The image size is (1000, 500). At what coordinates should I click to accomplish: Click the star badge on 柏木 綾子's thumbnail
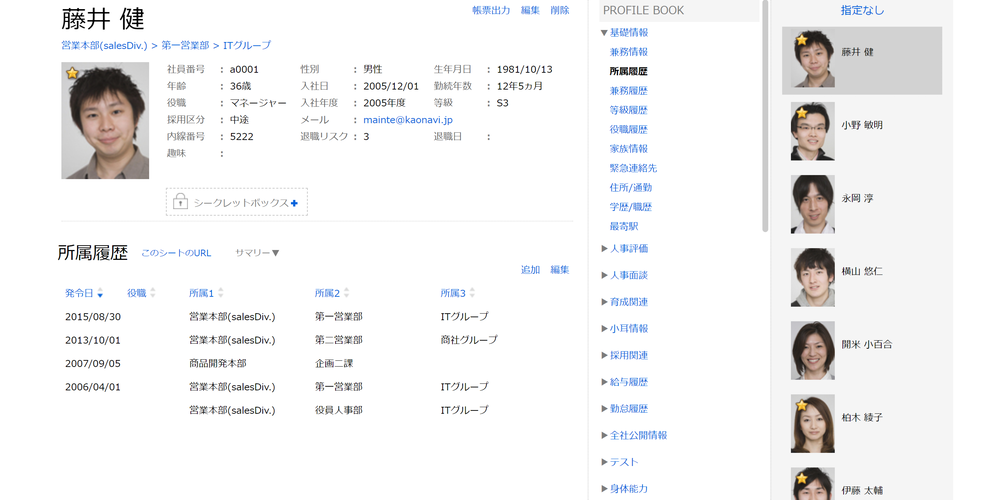pos(802,405)
